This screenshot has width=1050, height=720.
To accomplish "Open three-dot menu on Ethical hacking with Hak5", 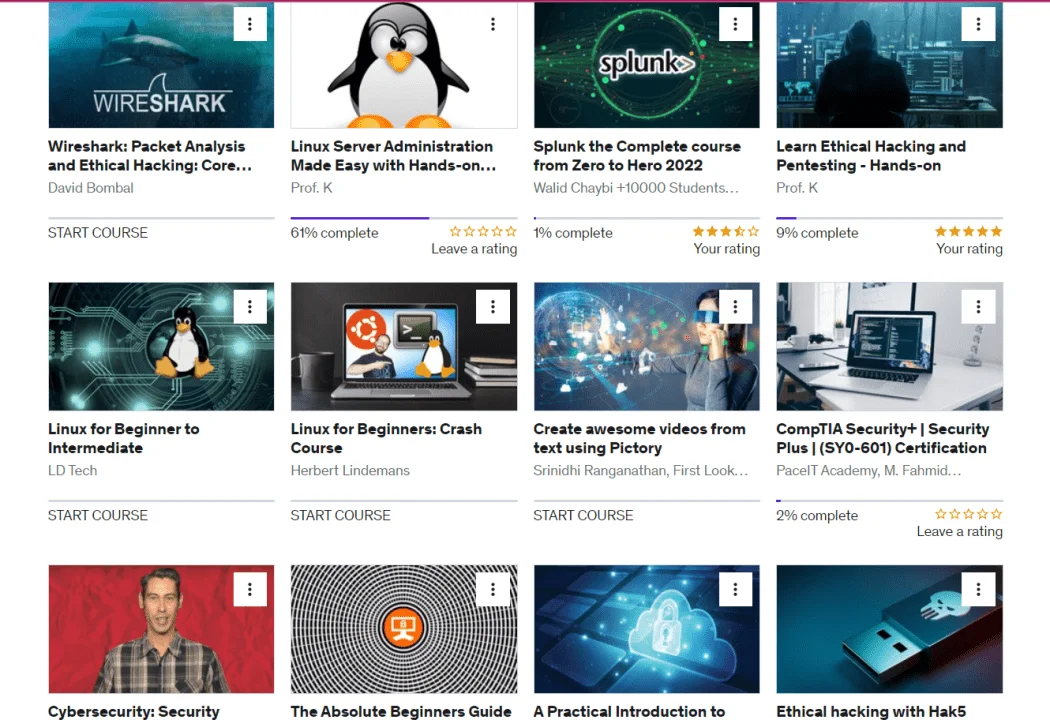I will pyautogui.click(x=978, y=589).
